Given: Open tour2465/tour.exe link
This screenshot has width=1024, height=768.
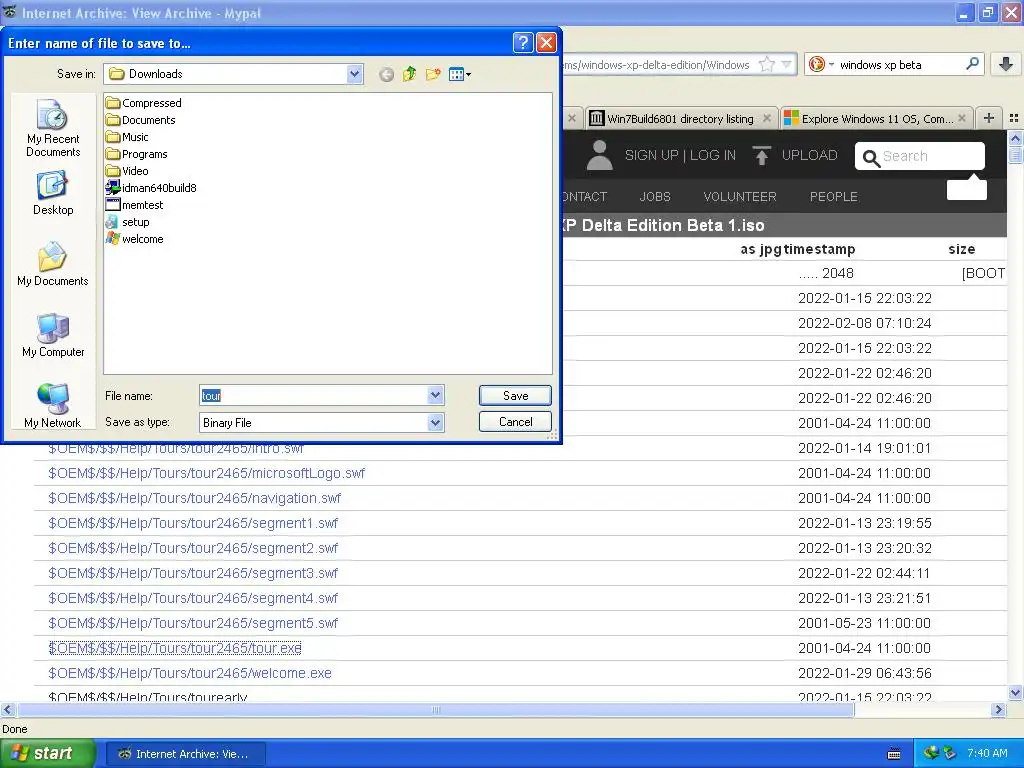Looking at the screenshot, I should tap(175, 648).
